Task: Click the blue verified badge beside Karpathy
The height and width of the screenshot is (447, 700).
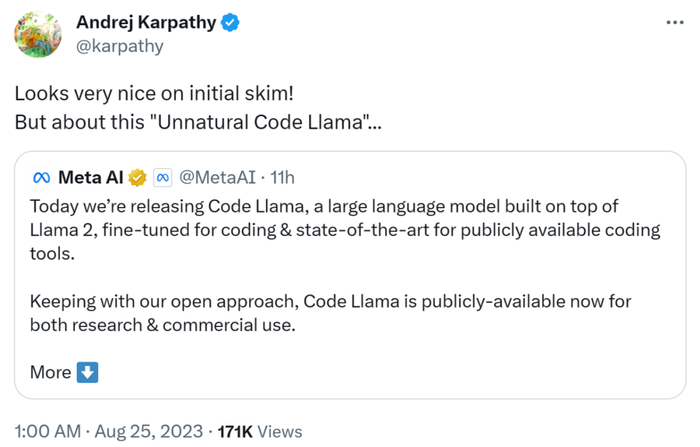Action: click(231, 22)
